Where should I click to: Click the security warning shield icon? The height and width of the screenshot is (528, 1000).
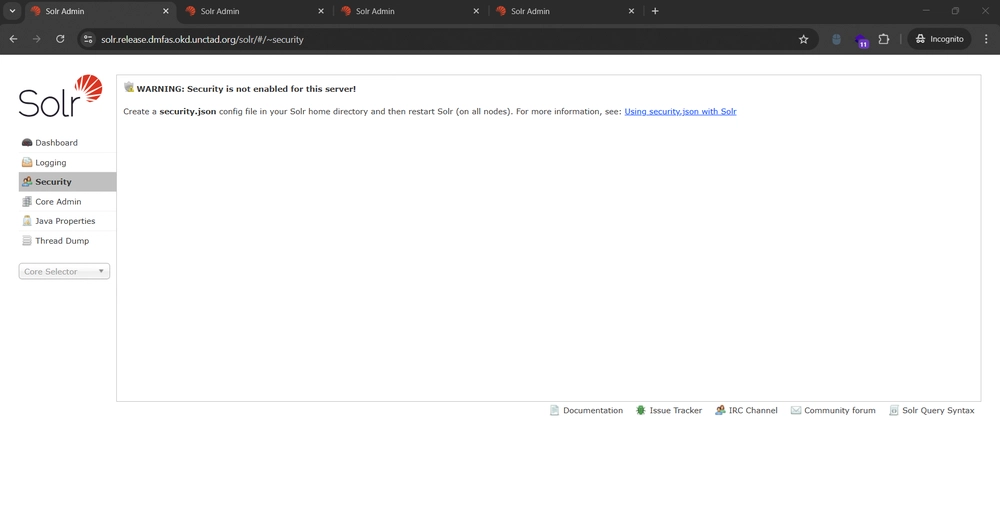(x=129, y=87)
